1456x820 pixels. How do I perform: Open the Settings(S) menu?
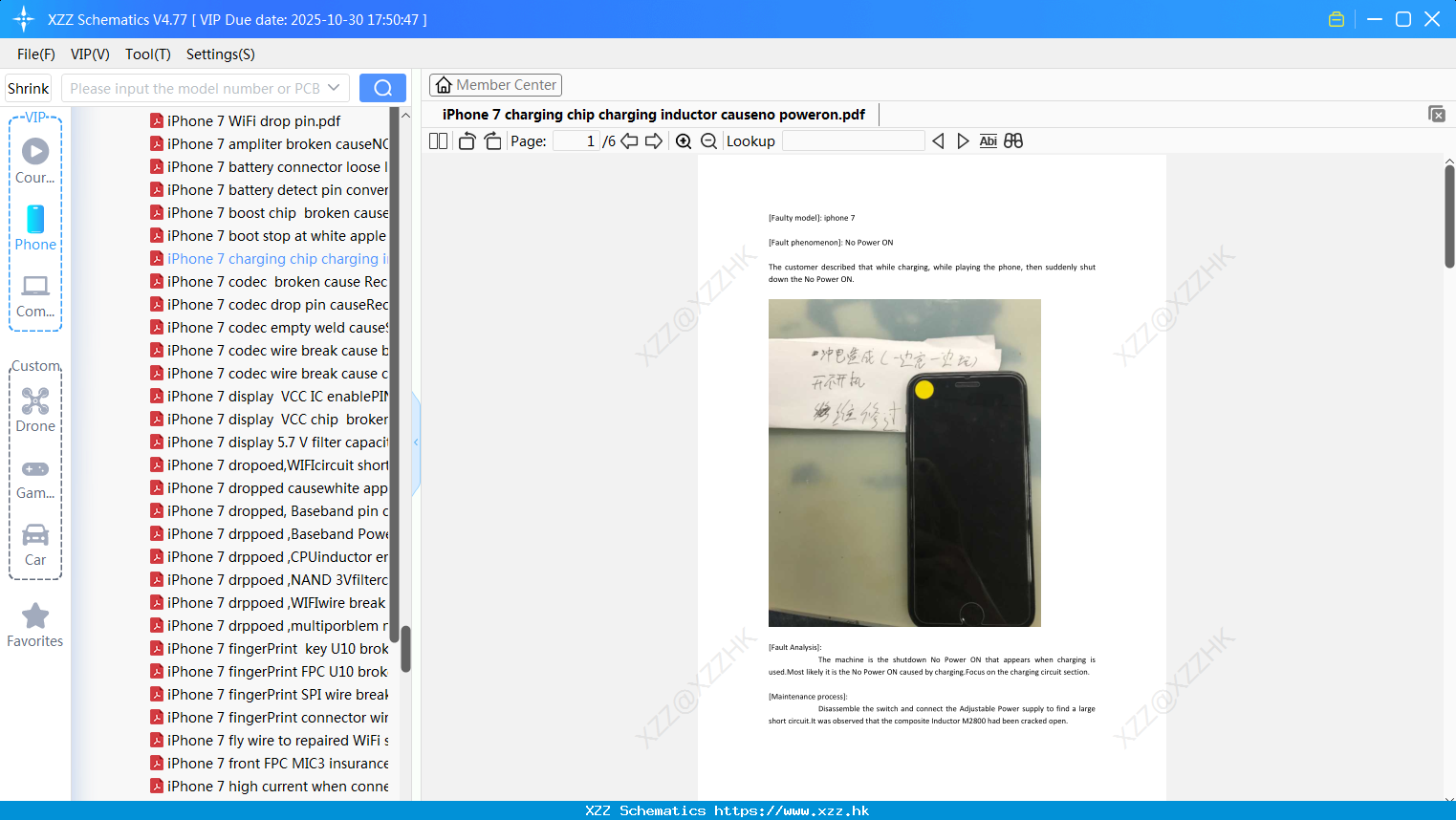pyautogui.click(x=221, y=54)
